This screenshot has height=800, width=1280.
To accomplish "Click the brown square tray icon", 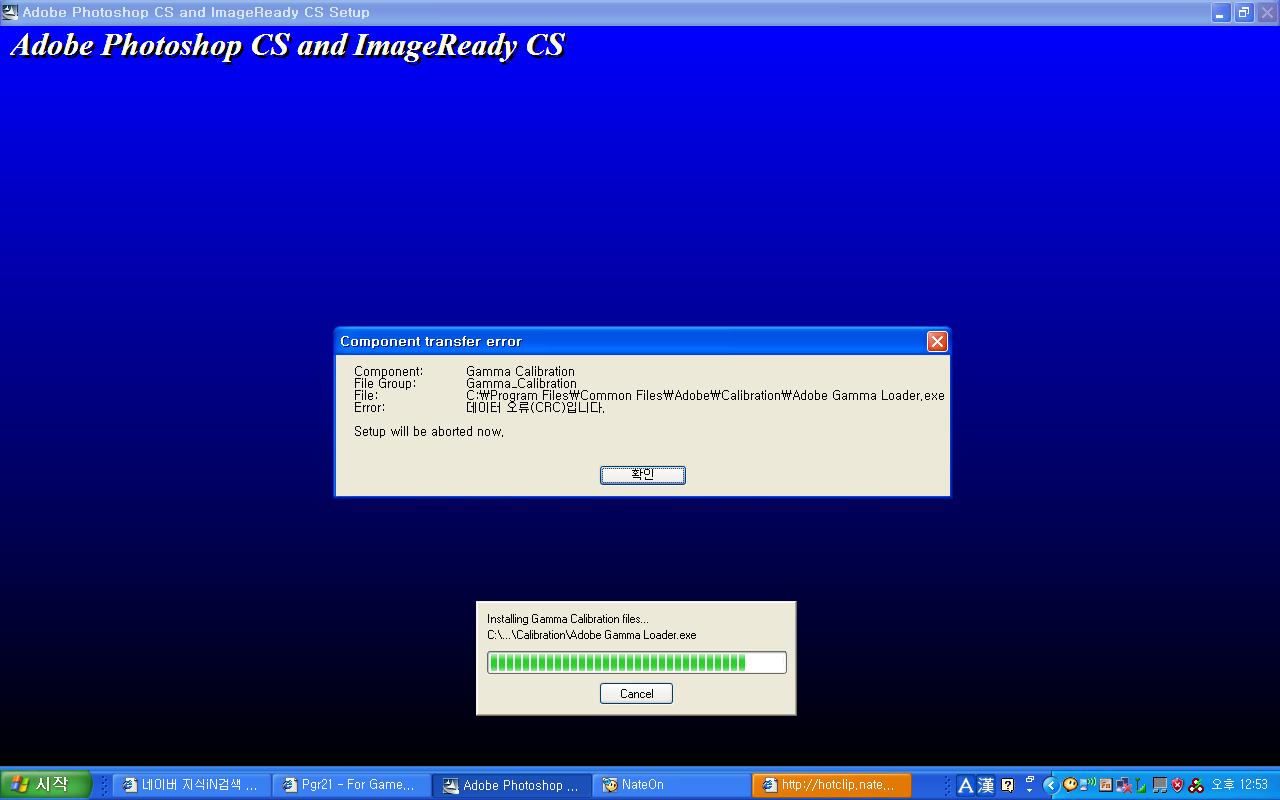I will (1106, 785).
